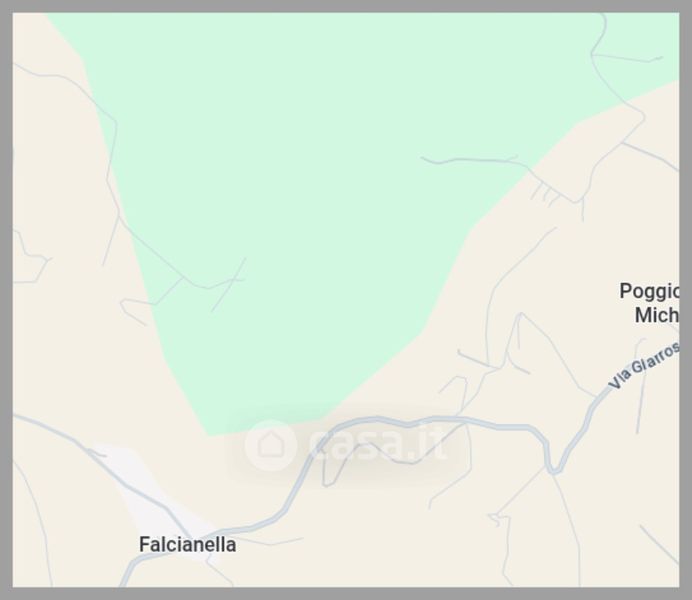Select the Poggio Mich place label
This screenshot has height=600, width=692.
click(650, 303)
